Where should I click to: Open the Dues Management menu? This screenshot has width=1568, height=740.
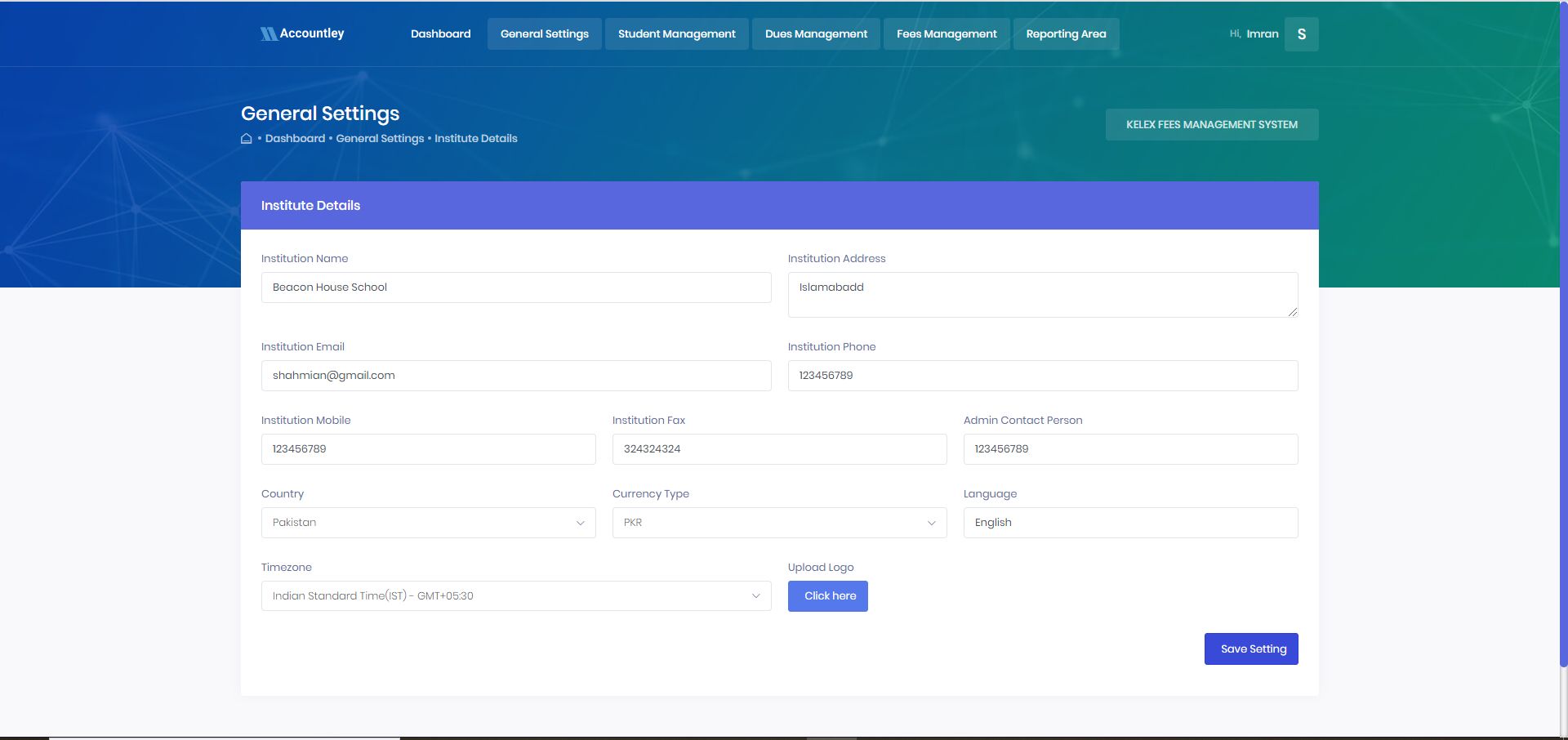tap(816, 34)
